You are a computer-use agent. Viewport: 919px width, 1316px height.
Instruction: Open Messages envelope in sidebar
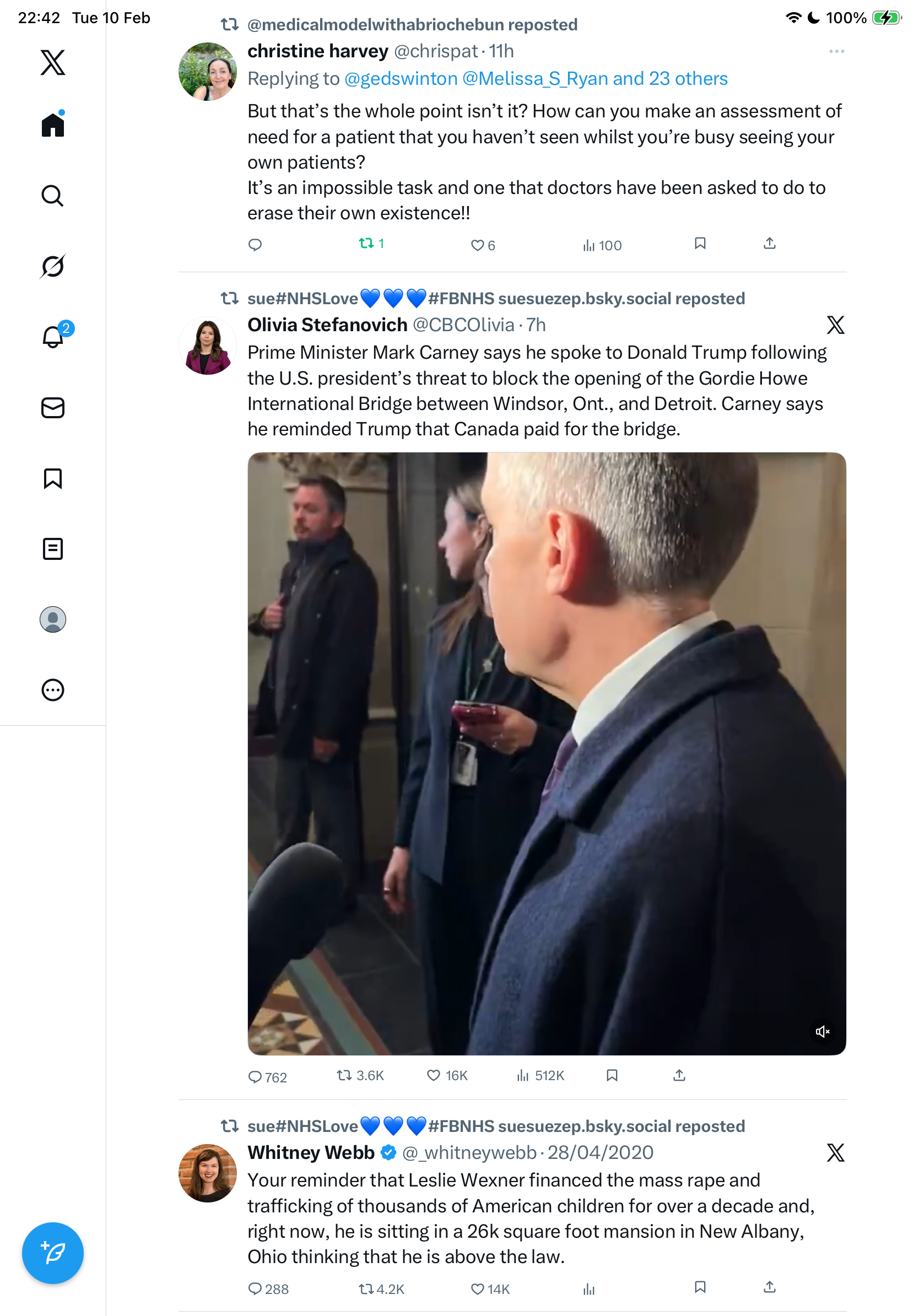click(x=53, y=407)
